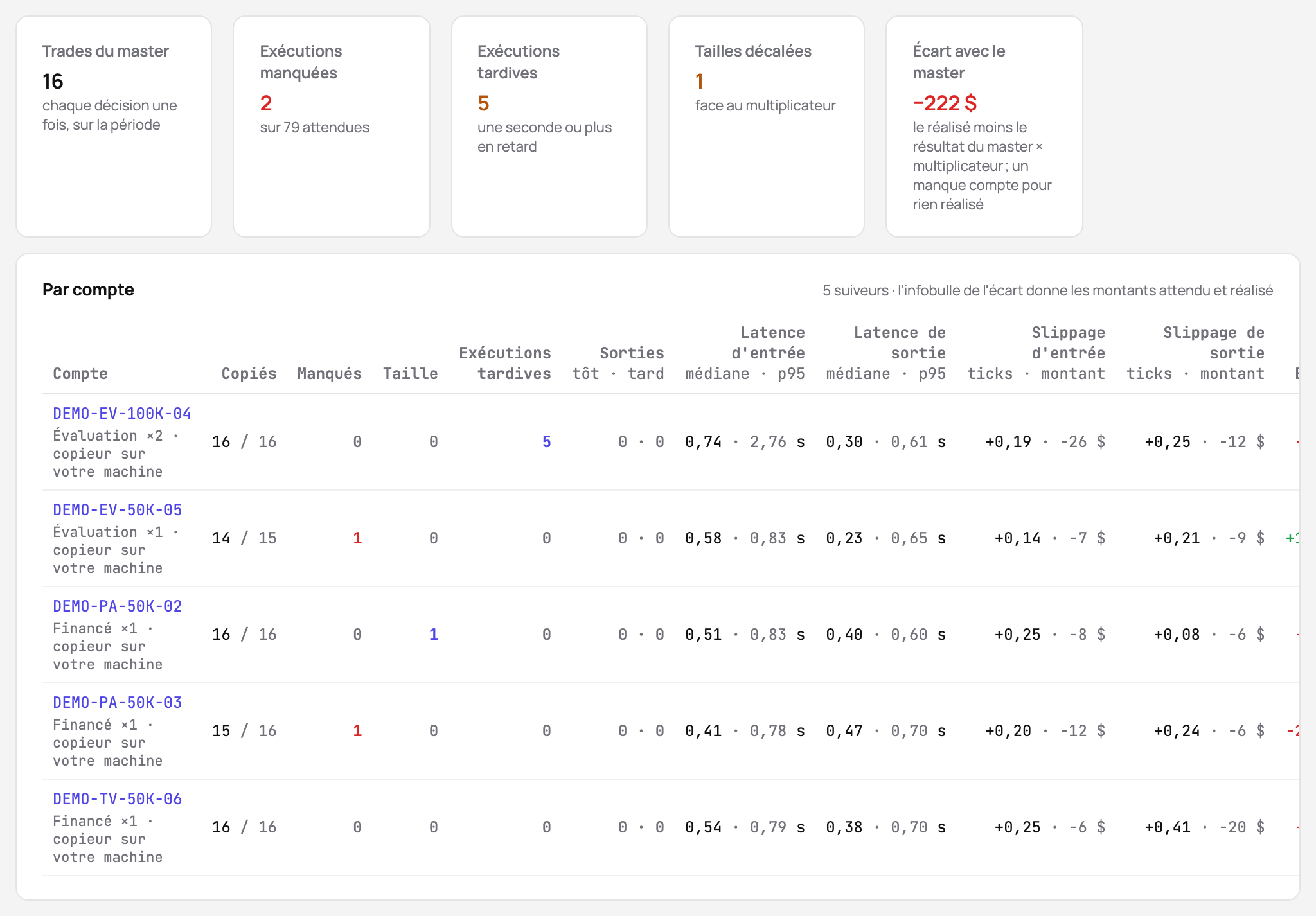The height and width of the screenshot is (916, 1316).
Task: Open account DEMO-EV-50K-05
Action: point(118,510)
